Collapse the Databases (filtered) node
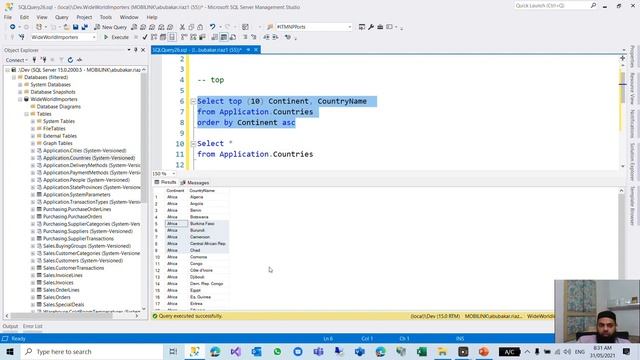The height and width of the screenshot is (360, 640). [x=14, y=77]
